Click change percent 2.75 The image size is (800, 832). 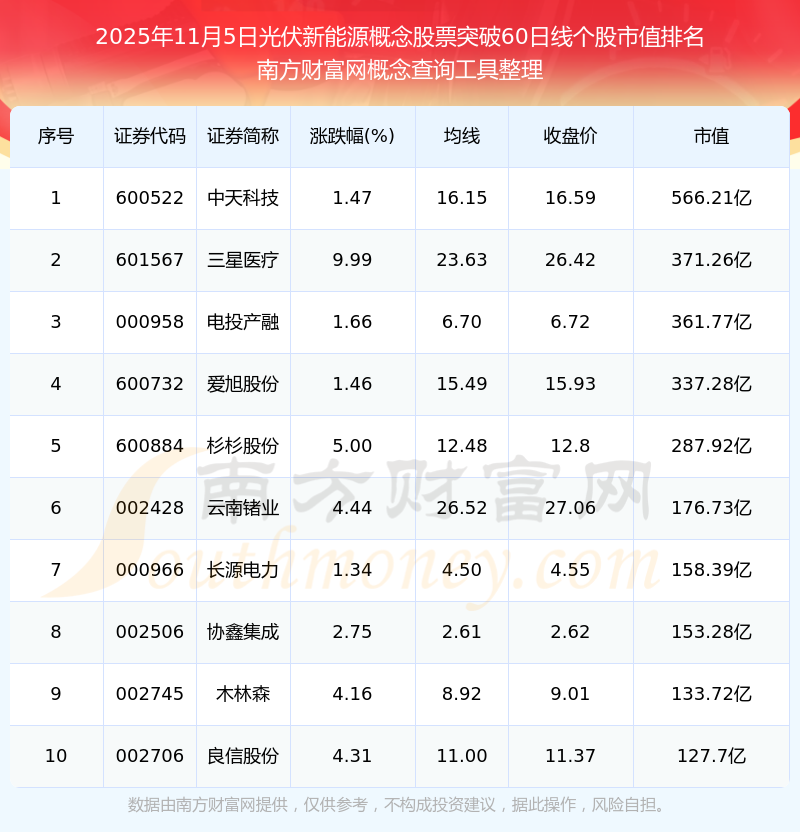[x=352, y=632]
